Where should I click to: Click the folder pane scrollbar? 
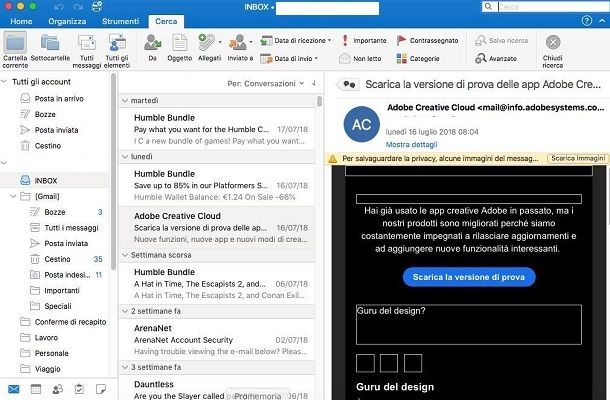(113, 171)
